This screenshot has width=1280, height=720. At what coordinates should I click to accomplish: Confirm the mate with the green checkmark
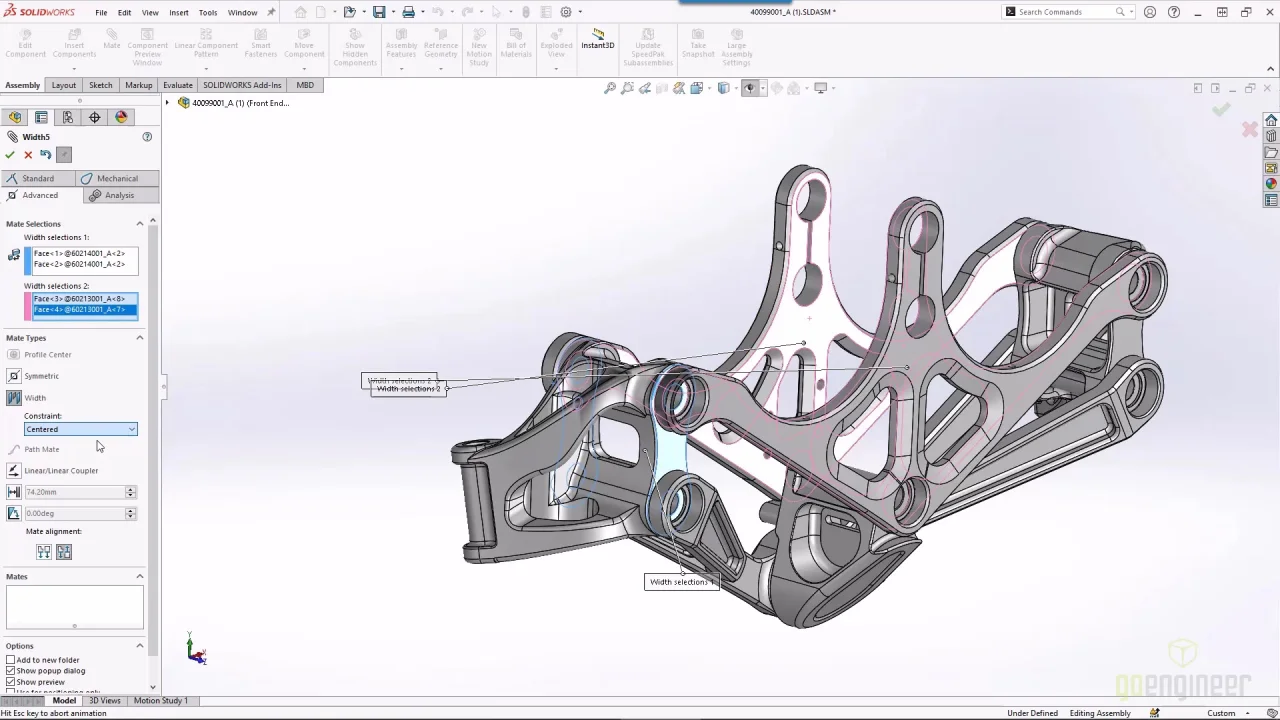10,155
